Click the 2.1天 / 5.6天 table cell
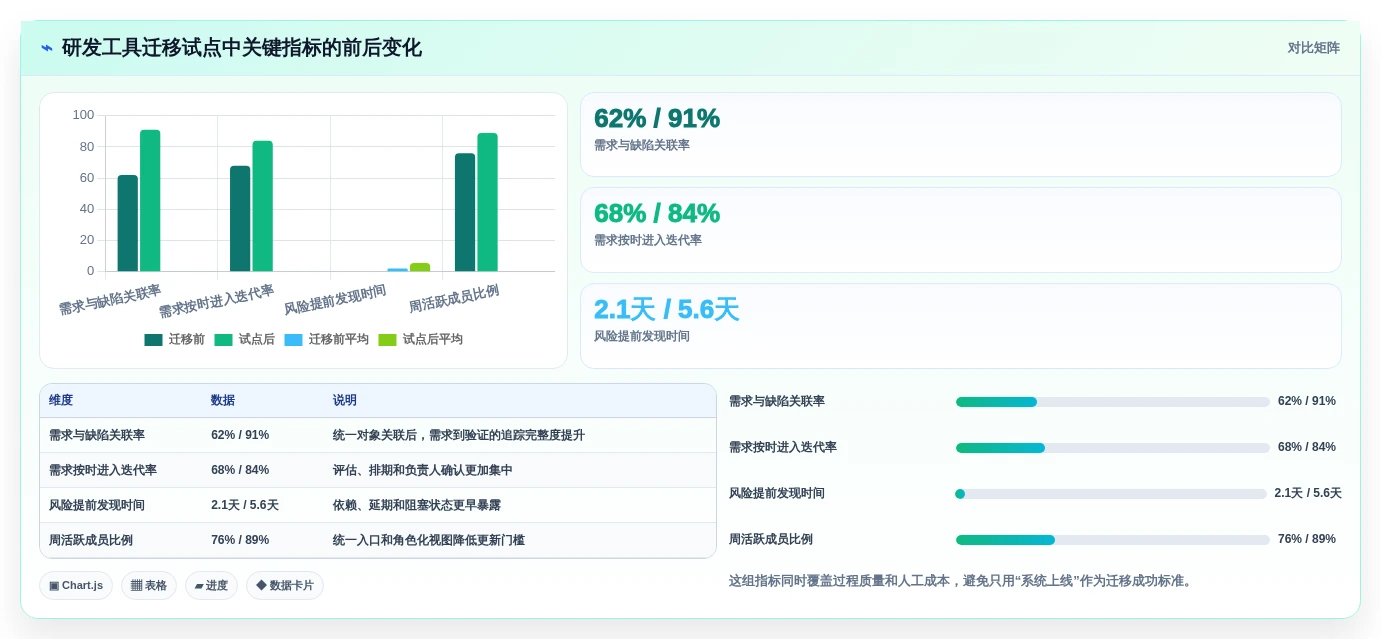The image size is (1381, 639). (x=263, y=505)
